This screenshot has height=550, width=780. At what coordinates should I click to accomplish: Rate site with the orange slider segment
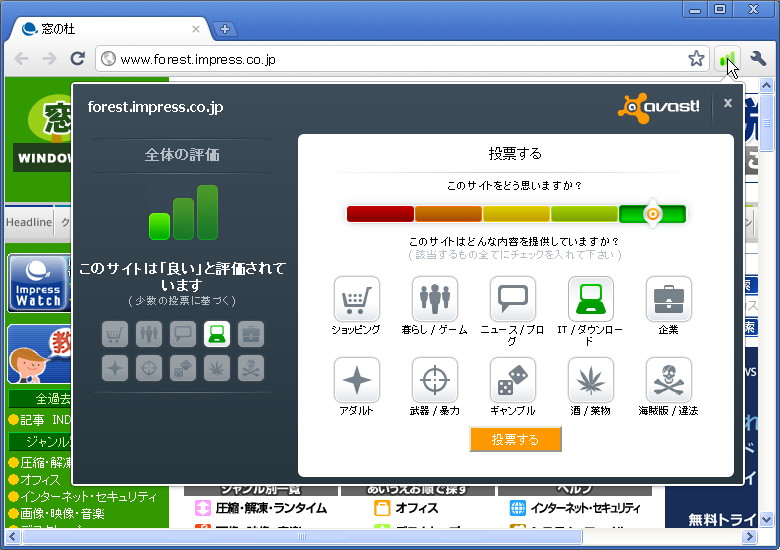pyautogui.click(x=448, y=214)
